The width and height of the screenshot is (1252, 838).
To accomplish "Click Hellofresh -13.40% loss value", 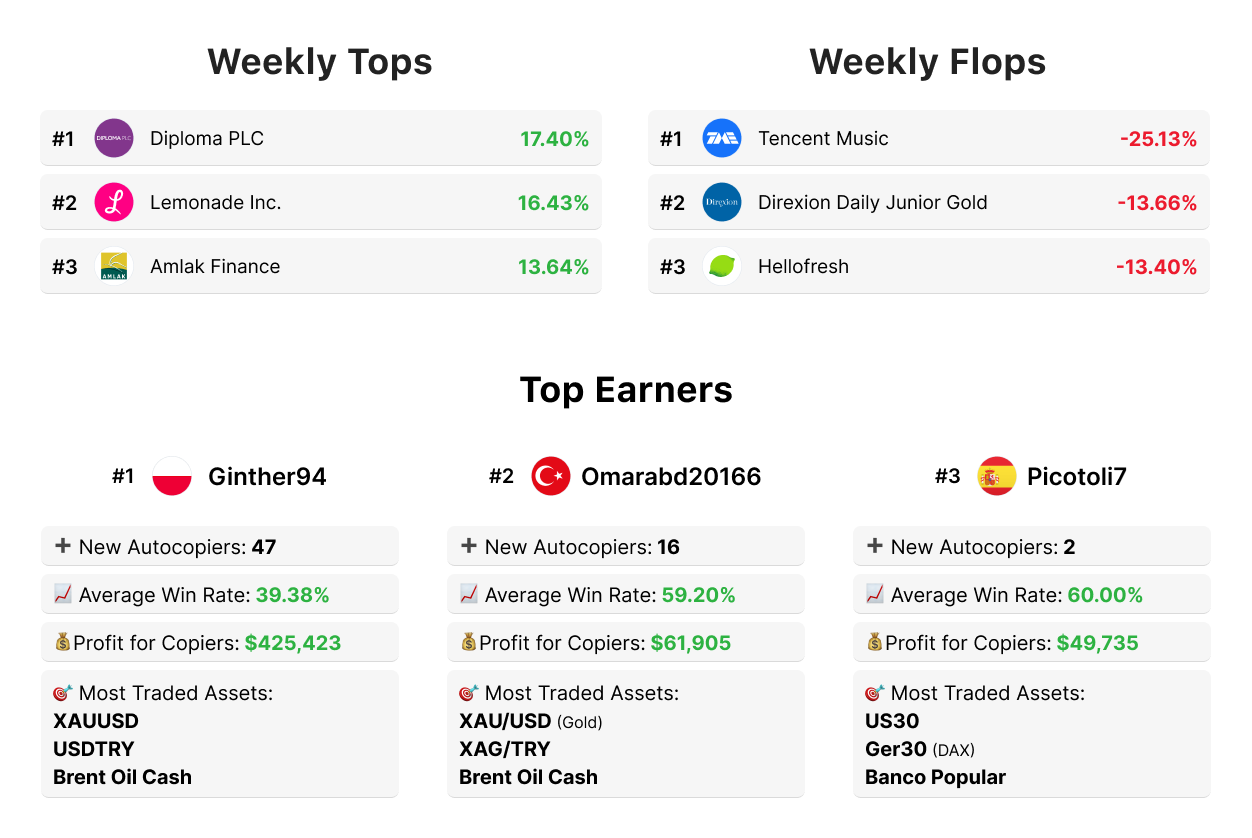I will click(1156, 267).
